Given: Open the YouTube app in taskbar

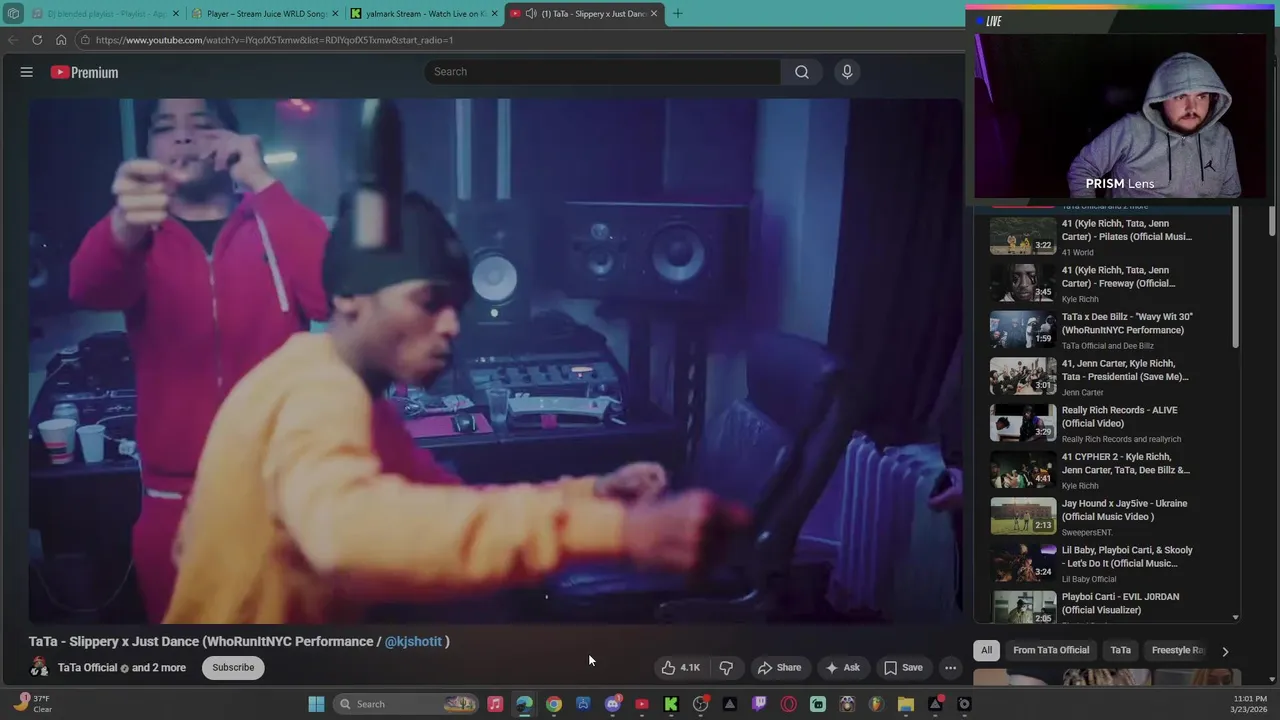Looking at the screenshot, I should [x=642, y=704].
